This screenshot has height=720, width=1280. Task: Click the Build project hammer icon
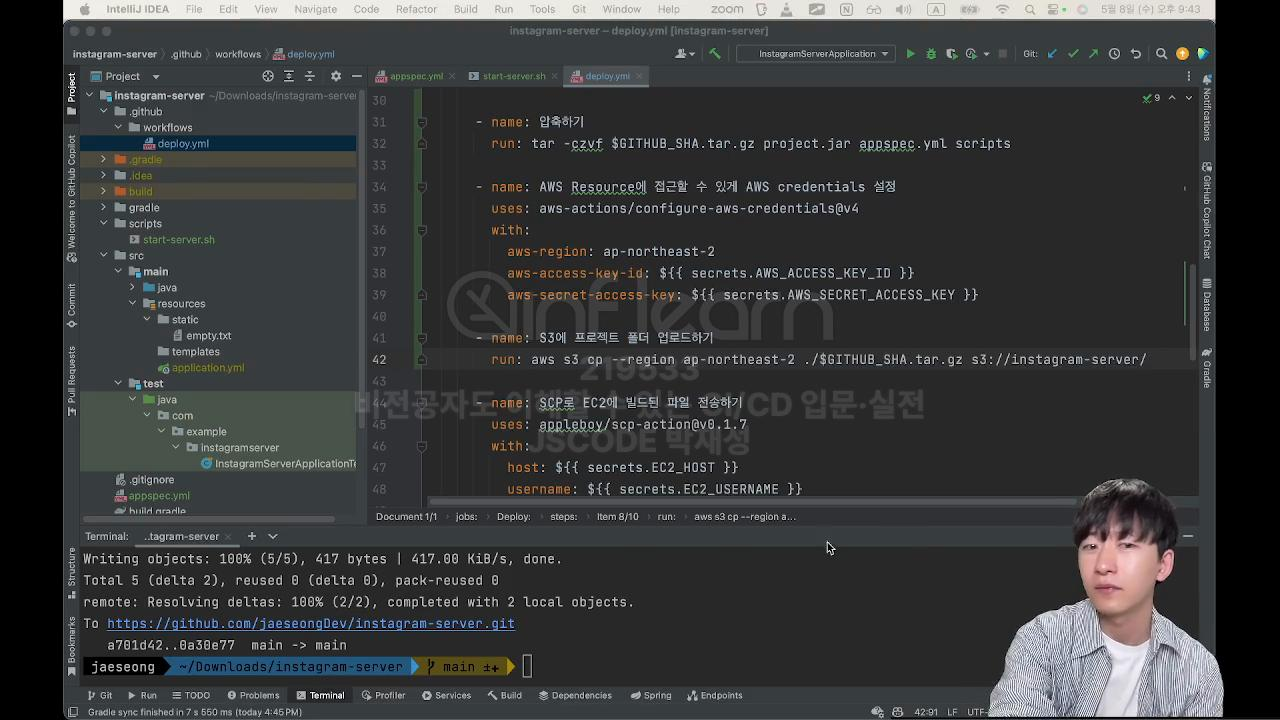(714, 54)
